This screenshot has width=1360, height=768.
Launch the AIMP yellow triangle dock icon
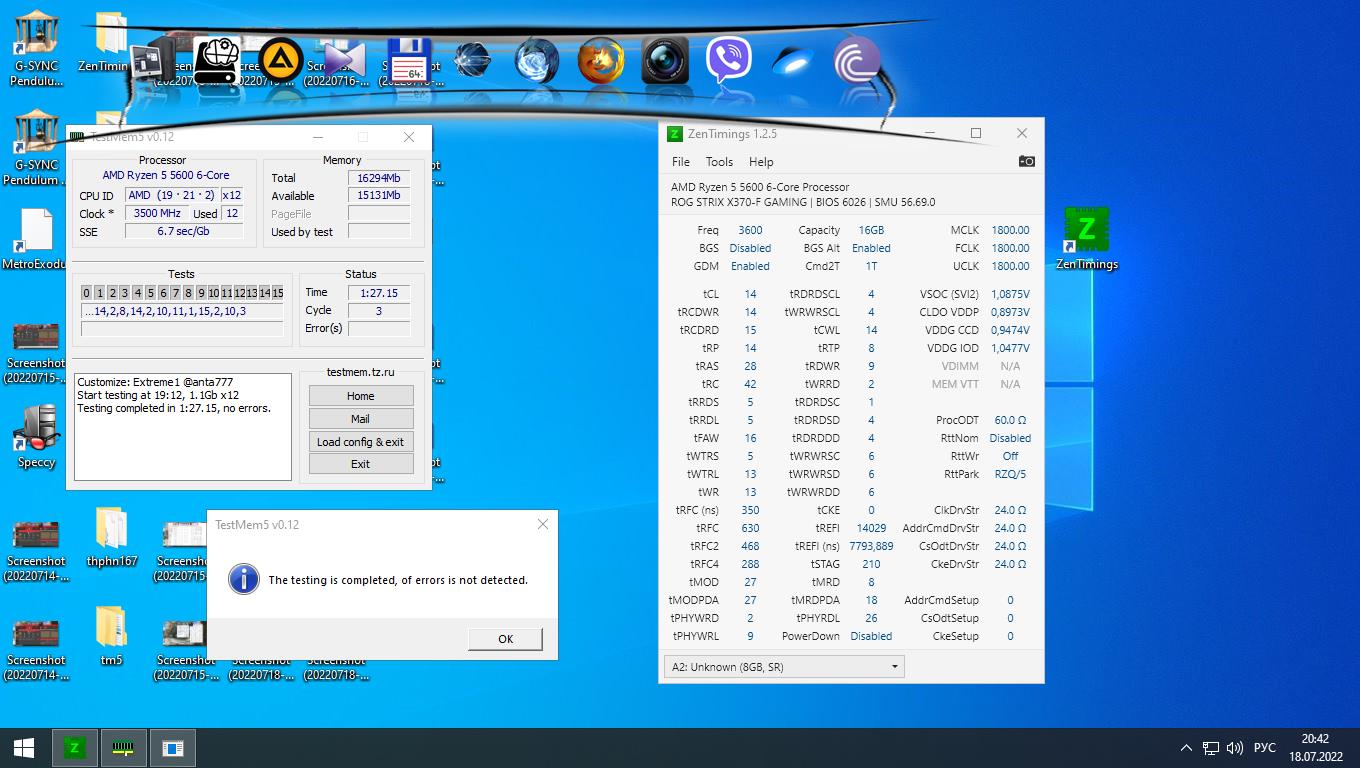coord(281,60)
